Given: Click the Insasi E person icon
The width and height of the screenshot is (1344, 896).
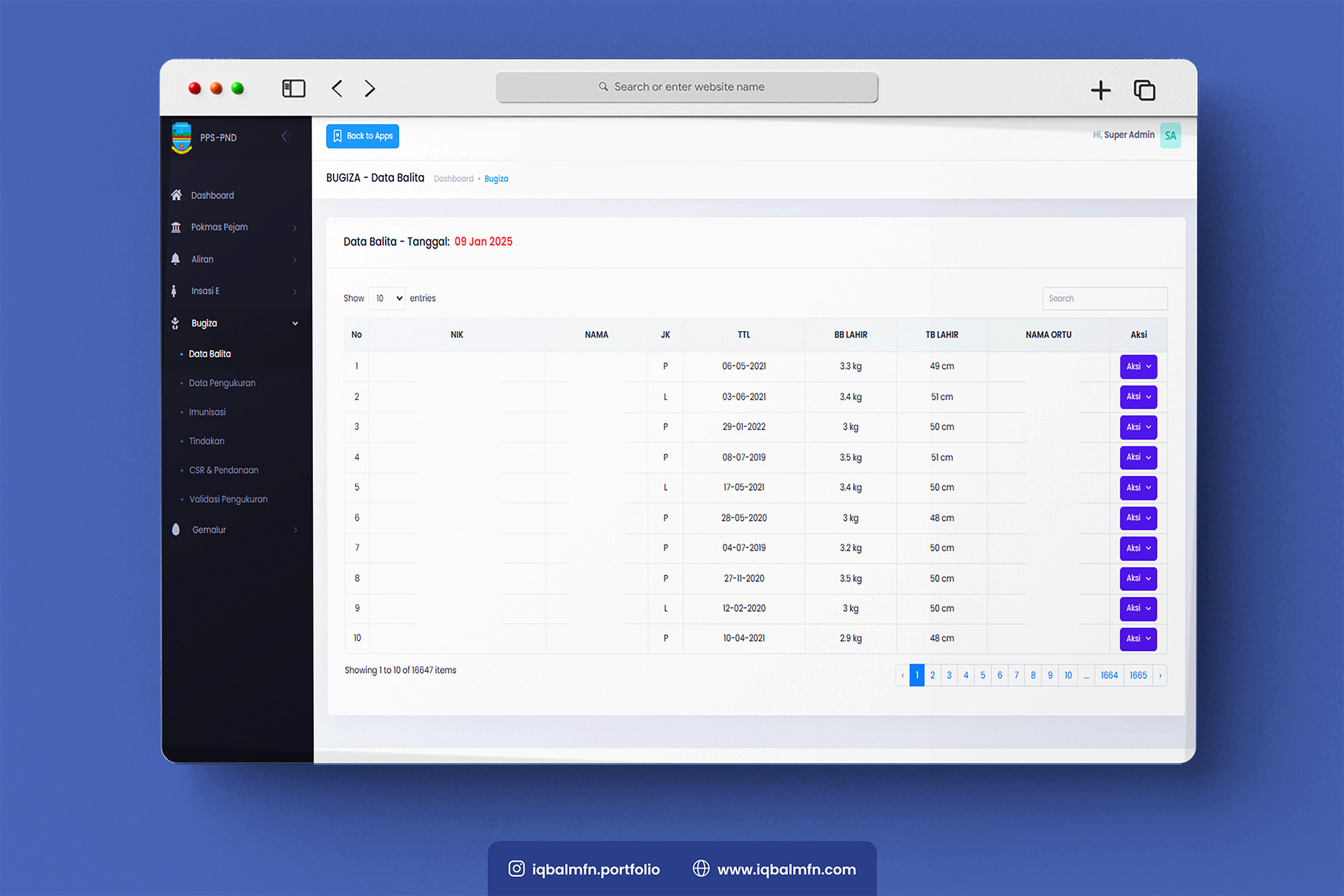Looking at the screenshot, I should coord(174,290).
